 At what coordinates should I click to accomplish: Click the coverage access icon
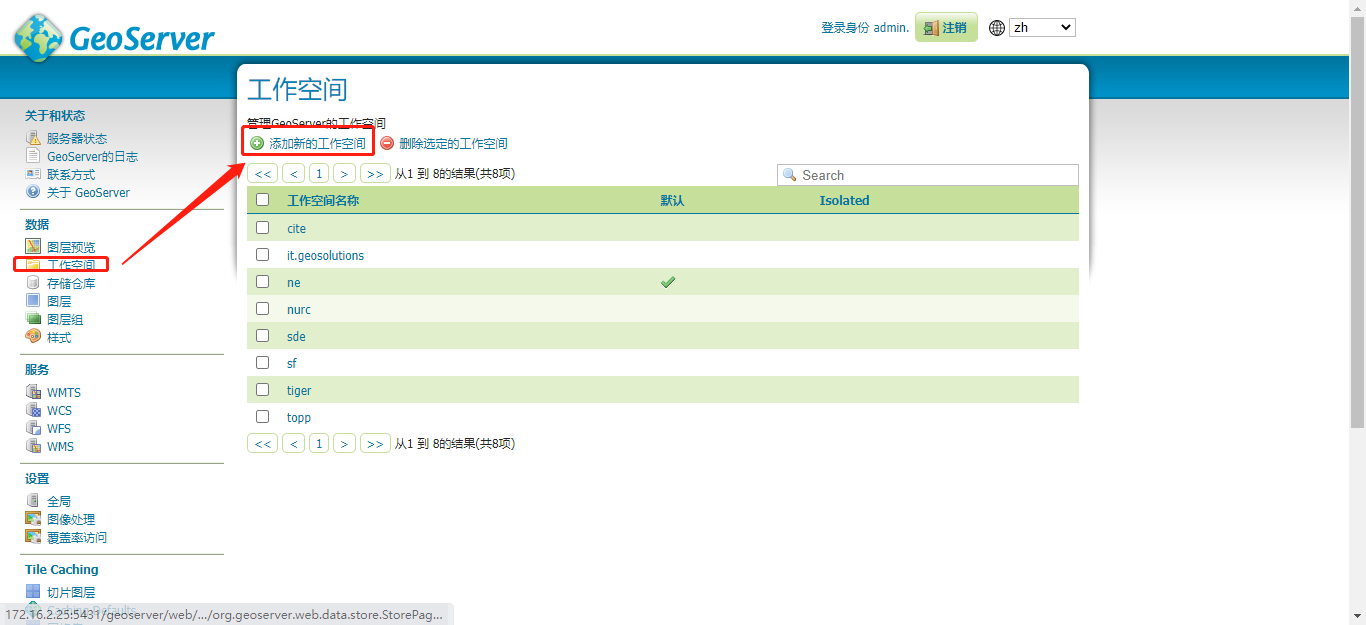click(x=33, y=537)
